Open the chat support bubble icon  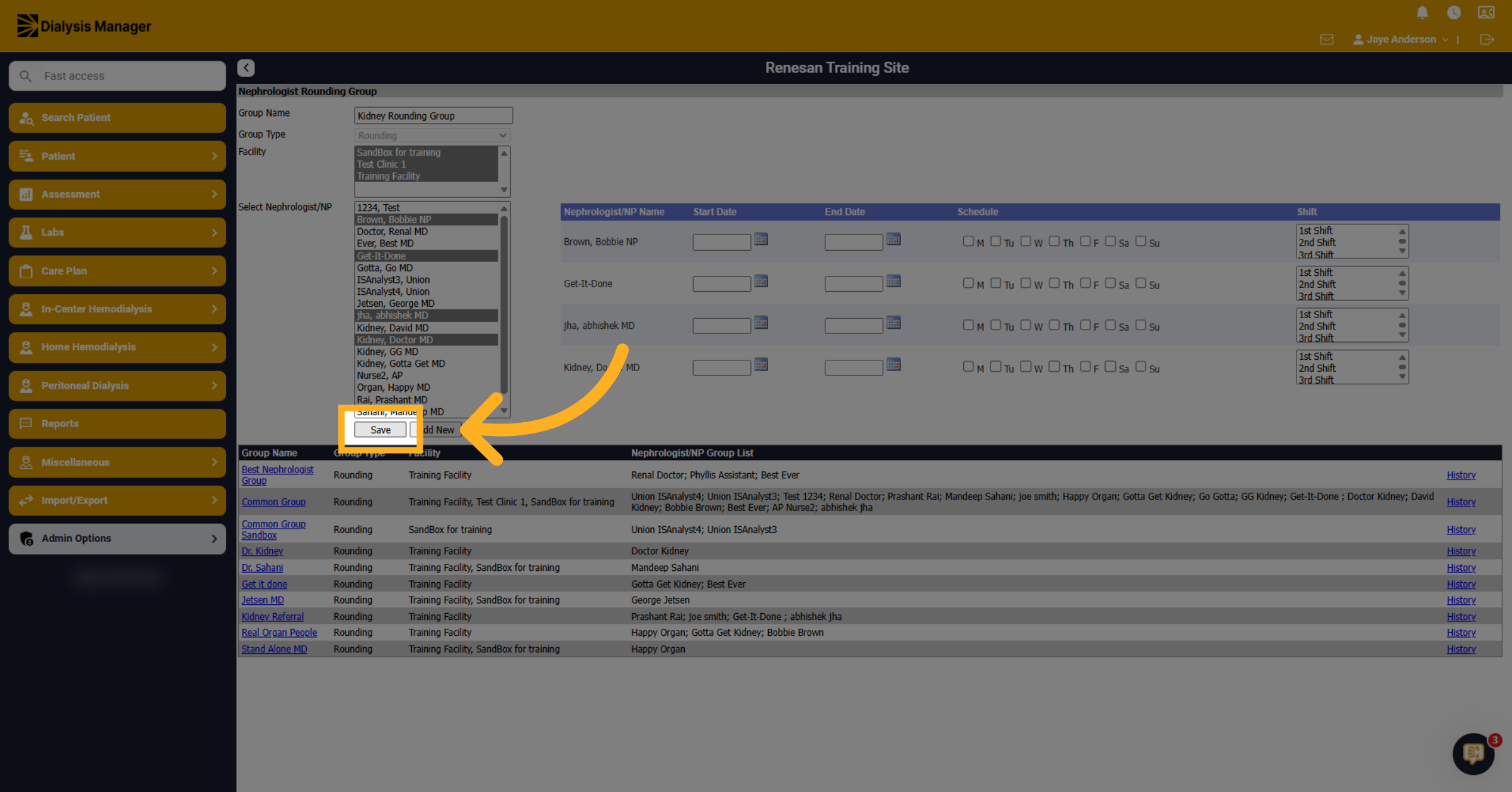1474,754
